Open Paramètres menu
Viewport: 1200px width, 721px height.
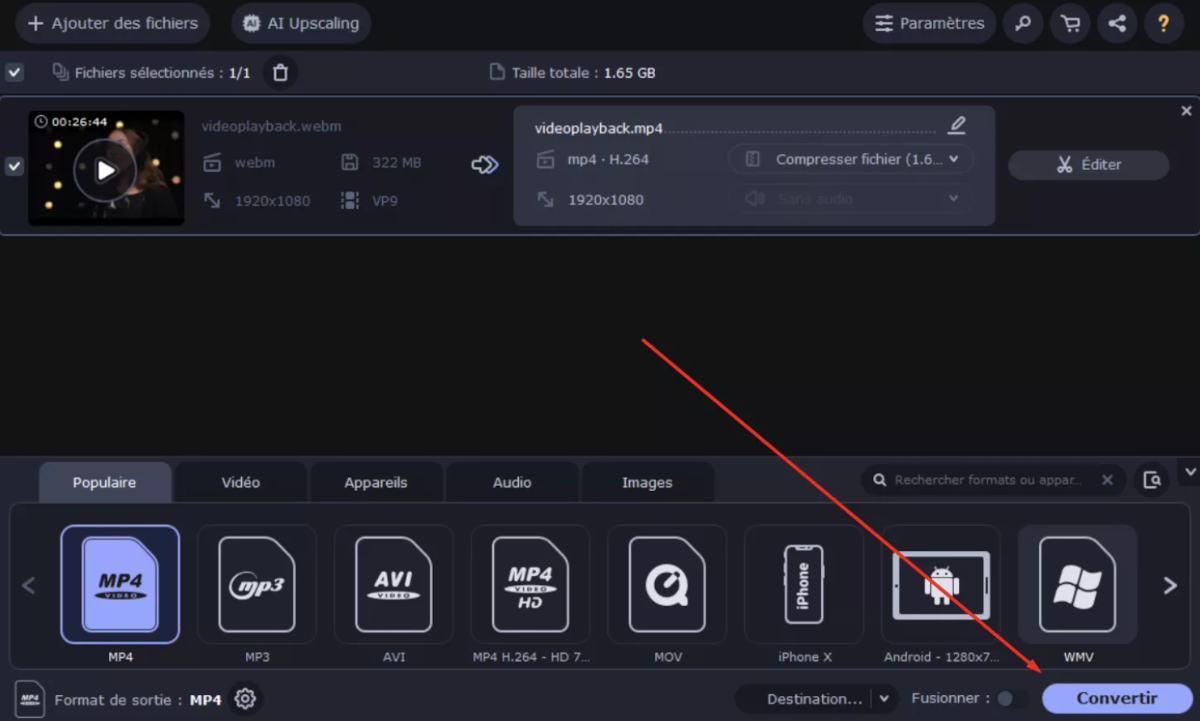tap(930, 23)
